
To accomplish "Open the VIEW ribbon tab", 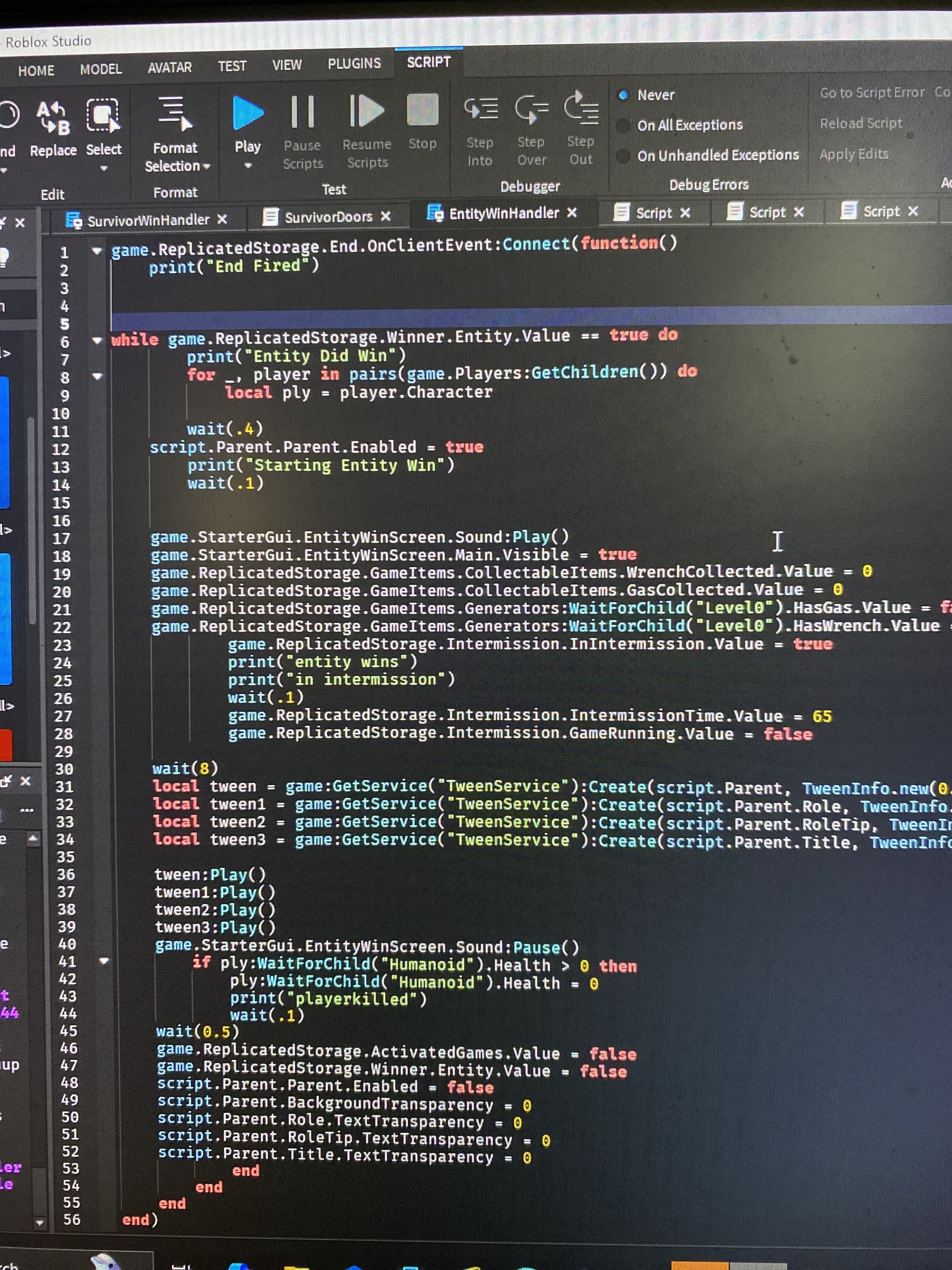I will (287, 65).
